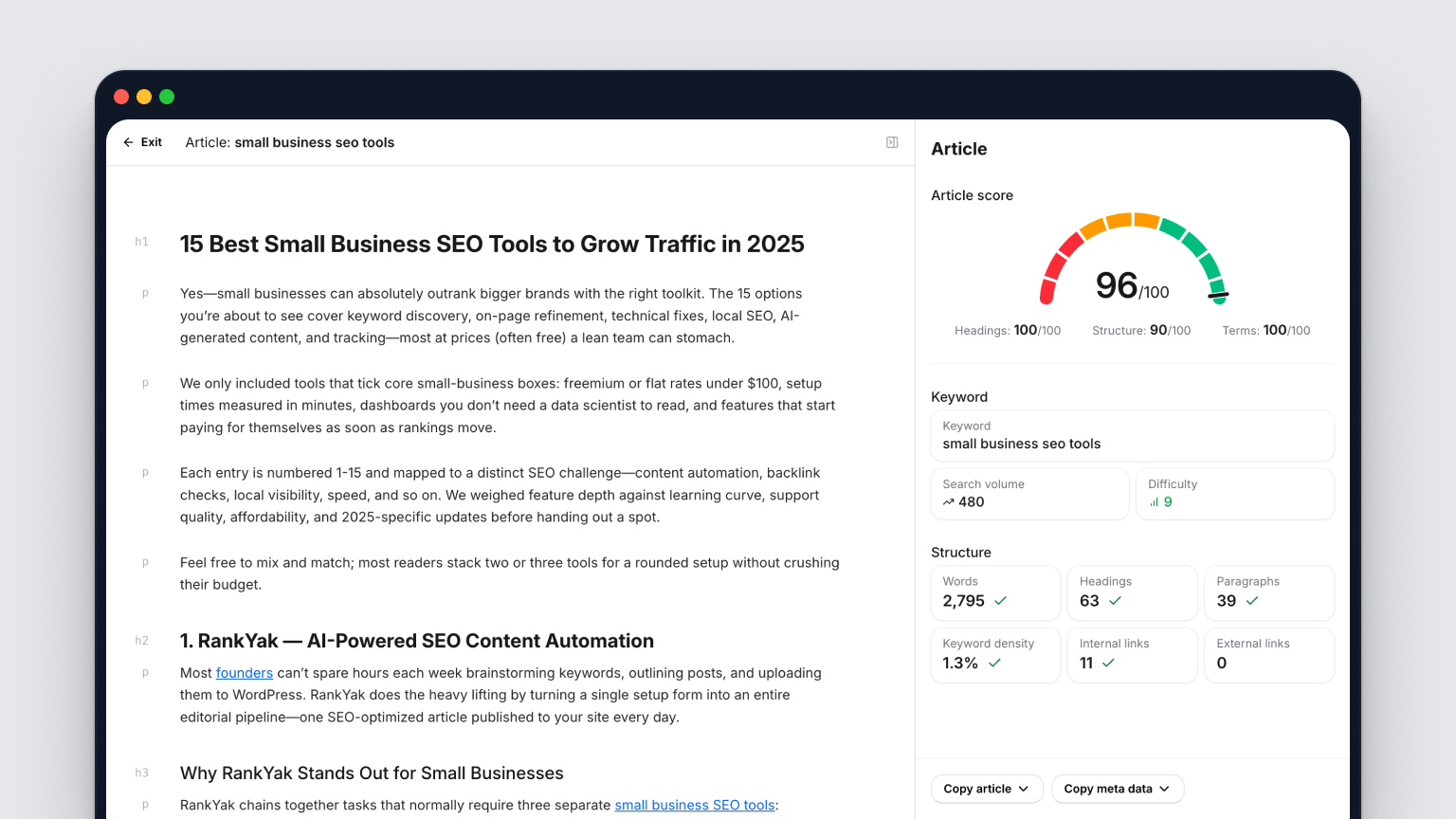Click the article title in header
The image size is (1456, 819).
[x=289, y=142]
